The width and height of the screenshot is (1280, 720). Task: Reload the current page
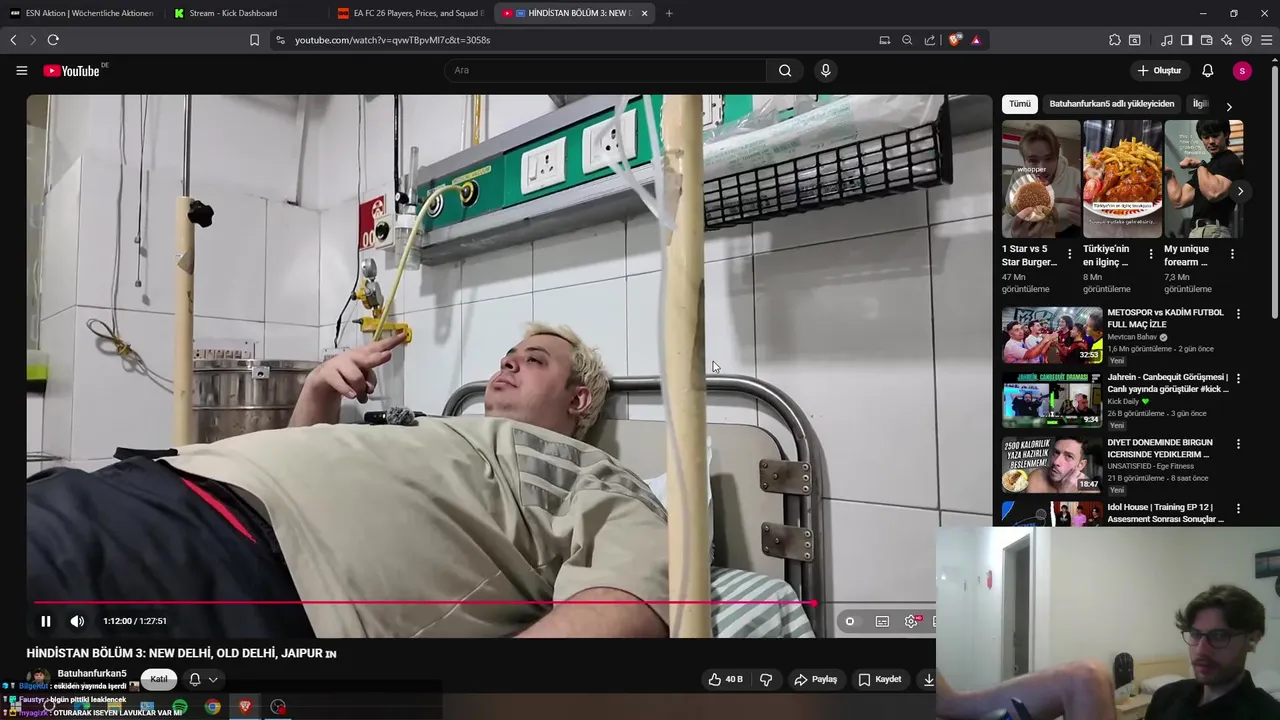coord(53,40)
